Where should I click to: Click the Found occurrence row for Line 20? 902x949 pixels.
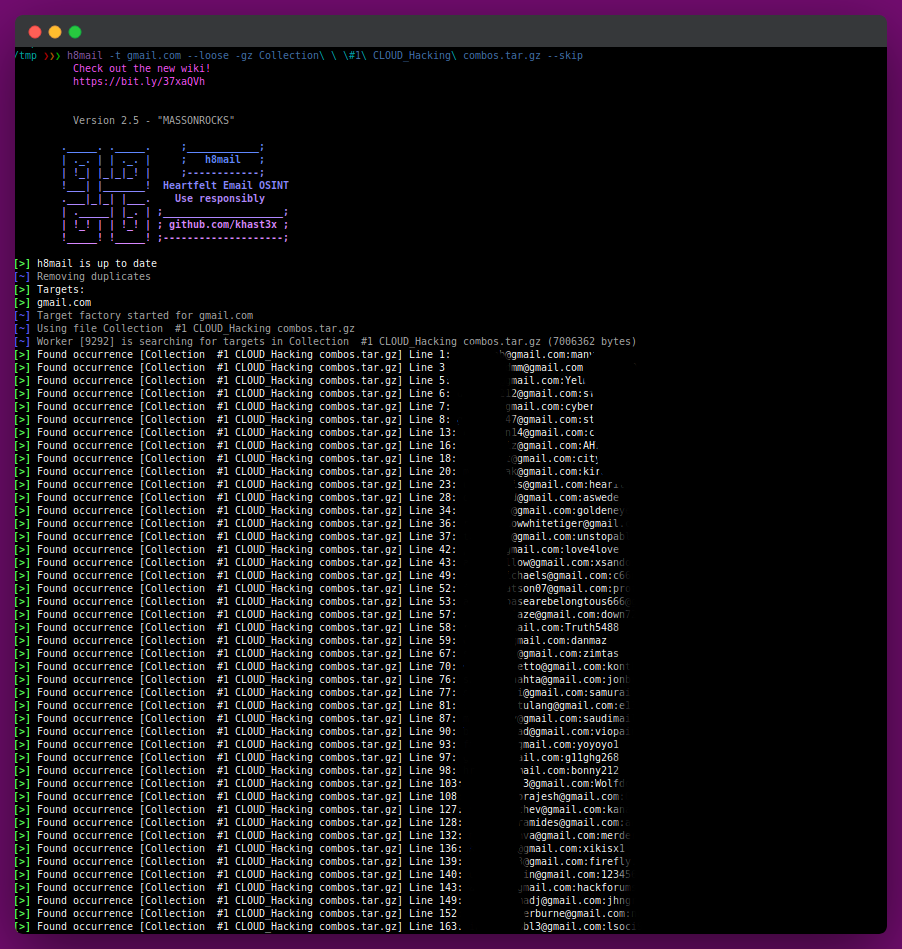coord(308,471)
